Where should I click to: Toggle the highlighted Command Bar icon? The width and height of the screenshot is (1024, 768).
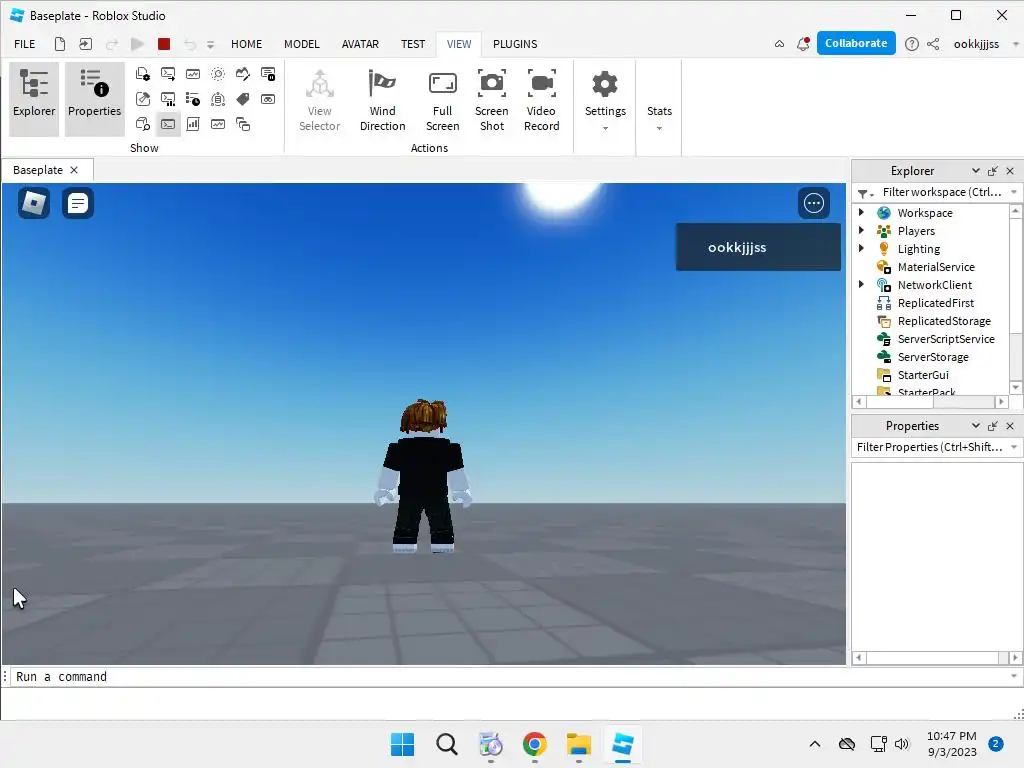coord(168,124)
